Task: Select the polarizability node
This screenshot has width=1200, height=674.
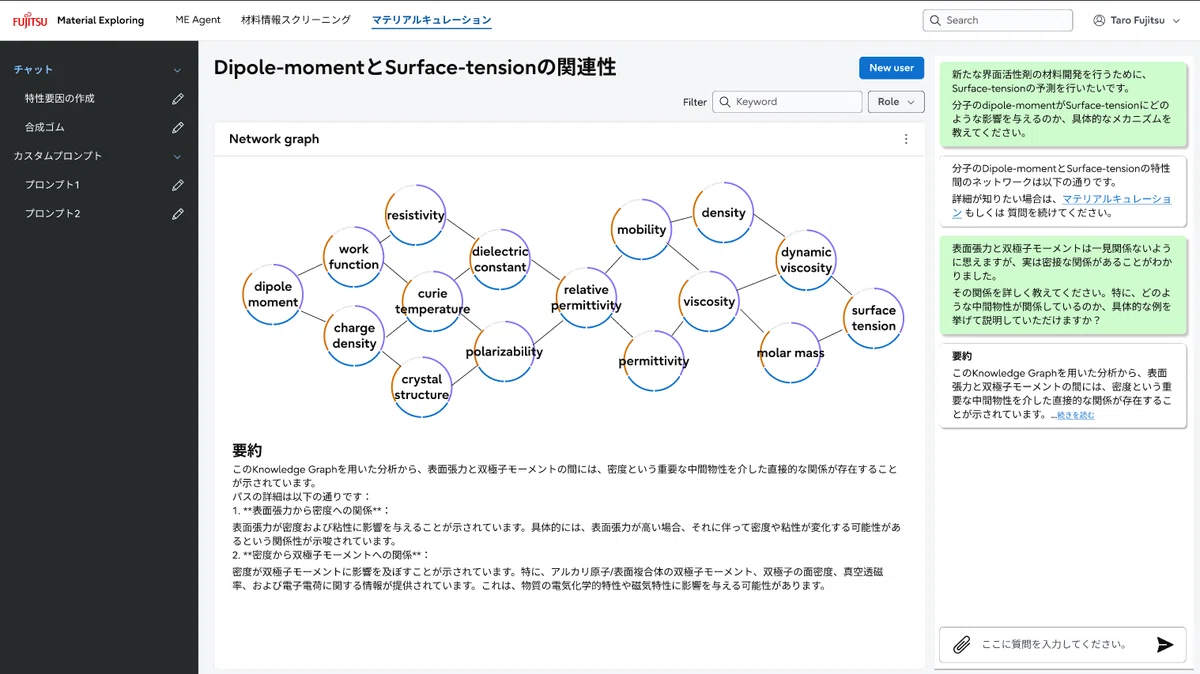Action: tap(504, 352)
